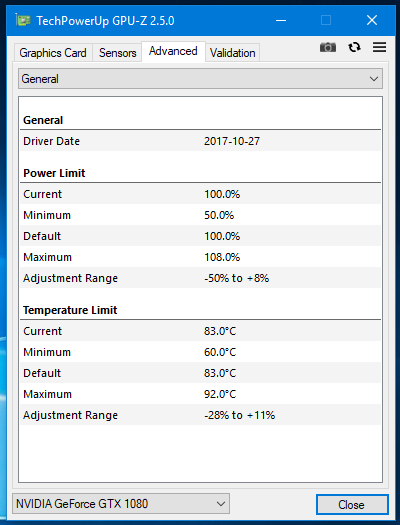Screen dimensions: 400x525
Task: Open the Sensors tab
Action: (x=117, y=53)
